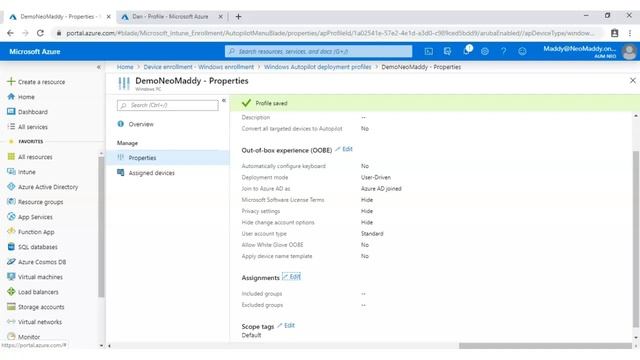Go to Device enrollment breadcrumb
Viewport: 640px width, 360px height.
coord(198,67)
